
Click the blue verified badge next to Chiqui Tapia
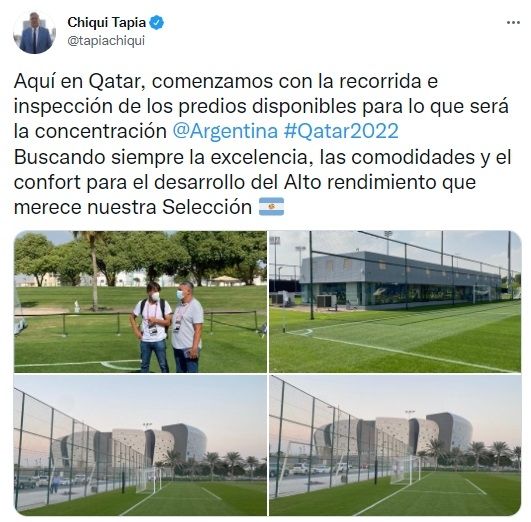point(157,23)
